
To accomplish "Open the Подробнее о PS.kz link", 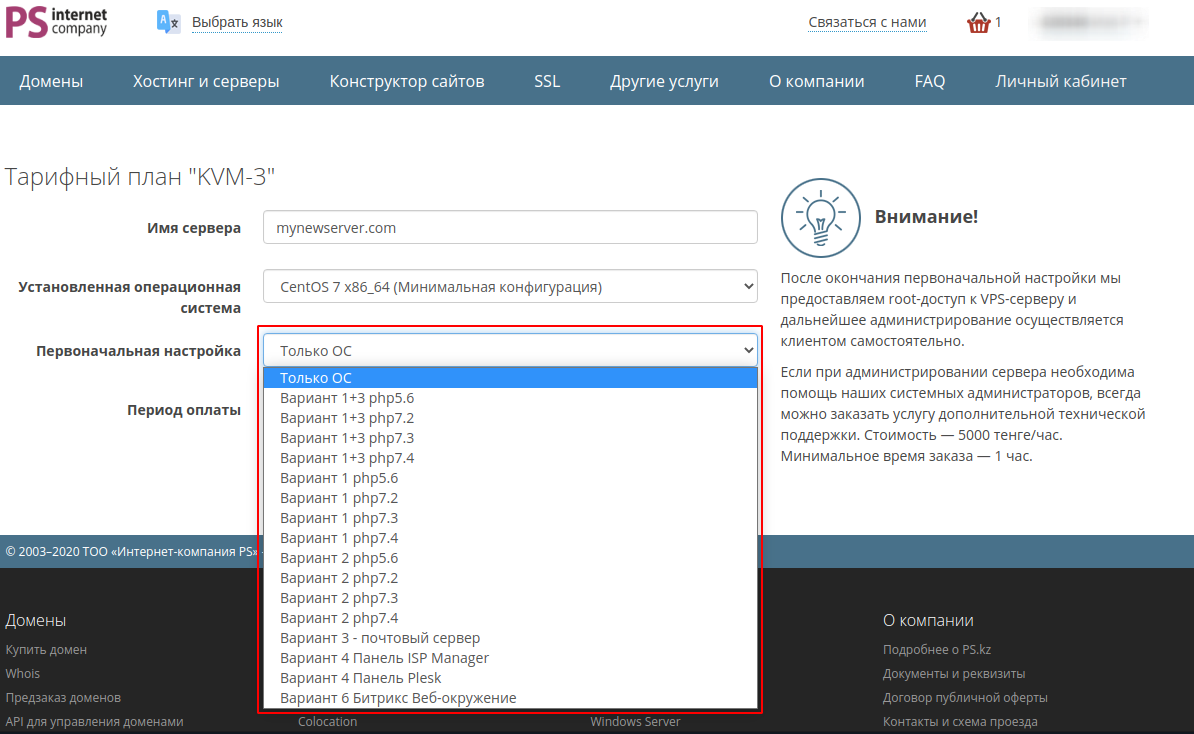I will click(937, 649).
